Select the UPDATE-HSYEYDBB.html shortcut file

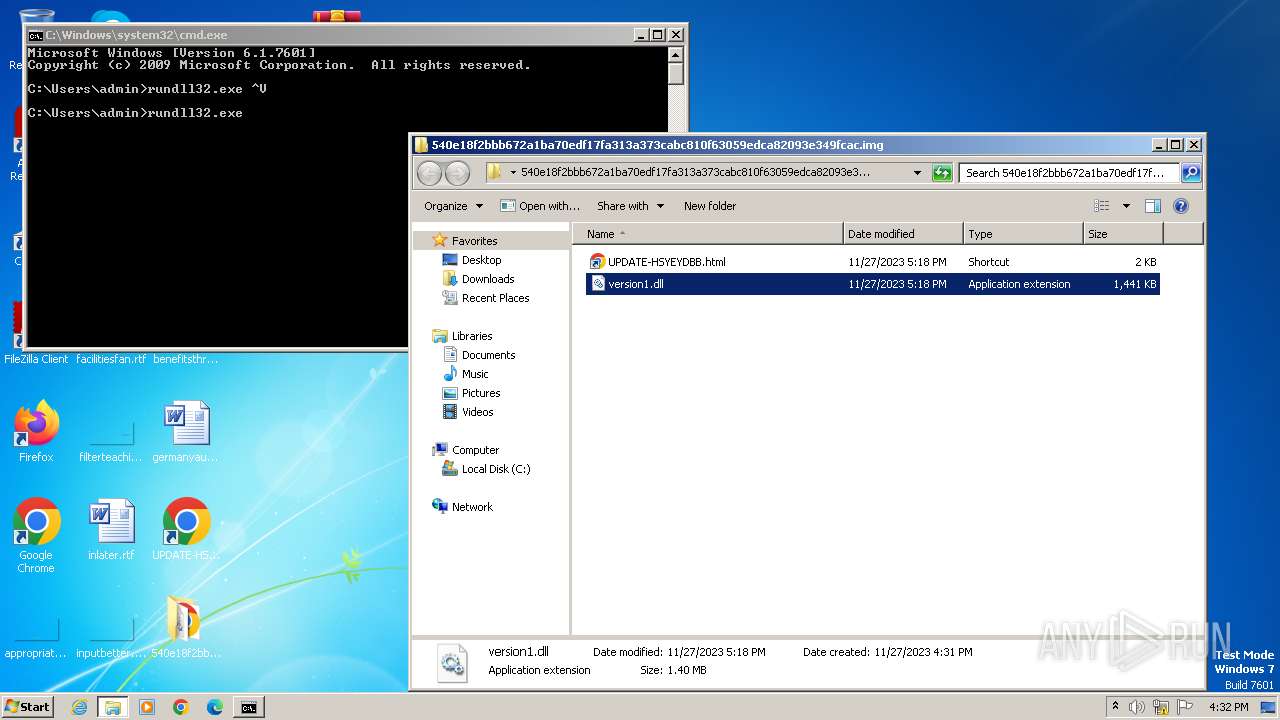click(657, 262)
